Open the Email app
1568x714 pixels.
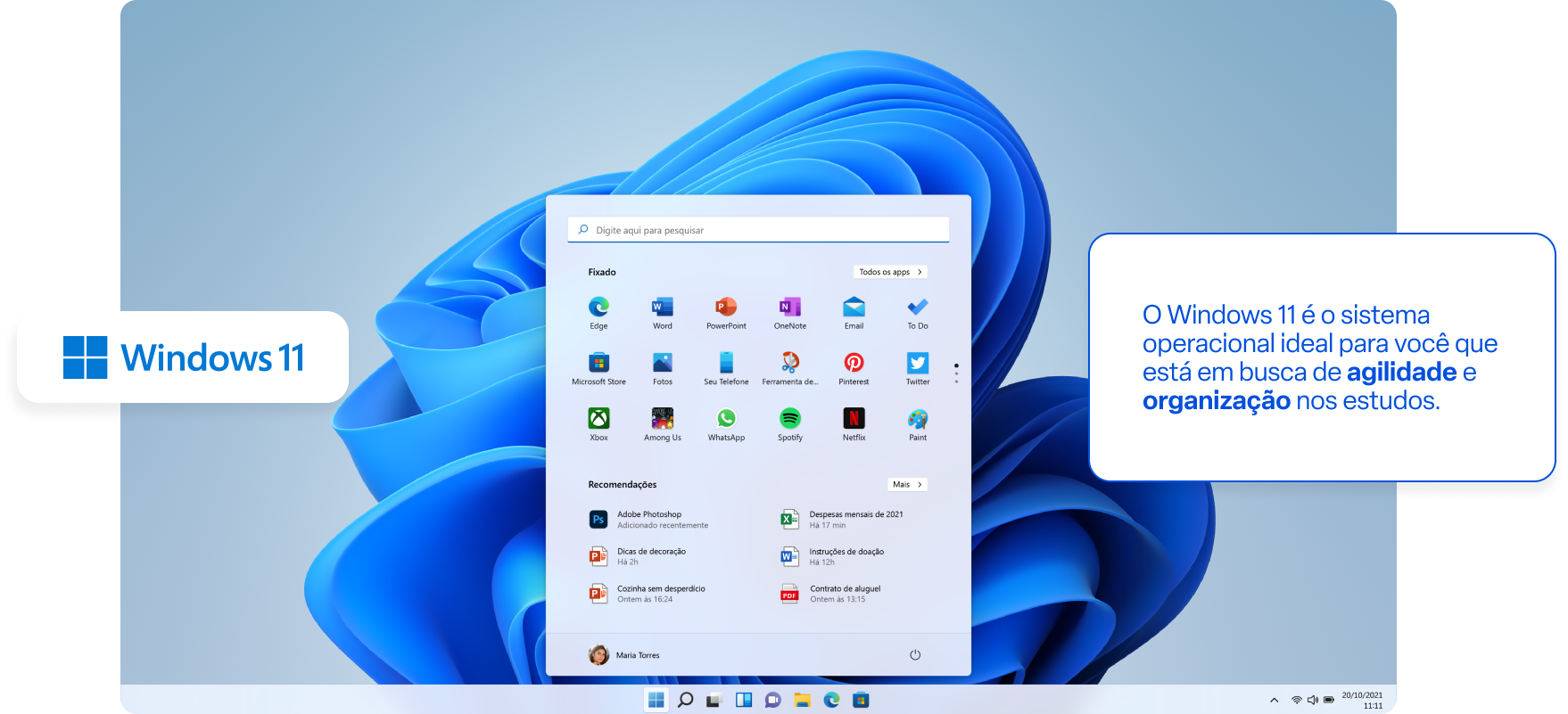coord(854,313)
